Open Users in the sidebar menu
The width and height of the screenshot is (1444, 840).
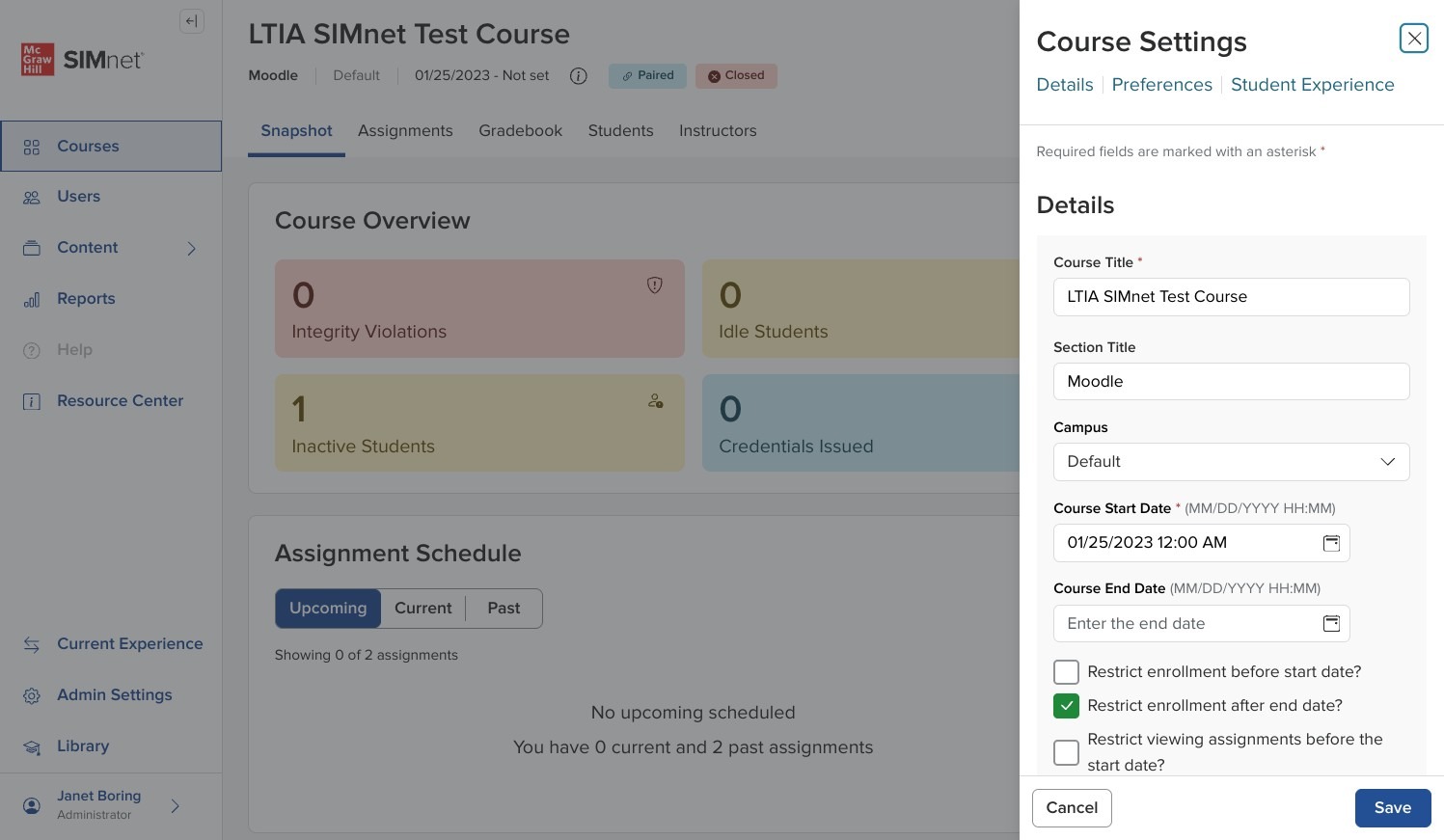coord(111,197)
